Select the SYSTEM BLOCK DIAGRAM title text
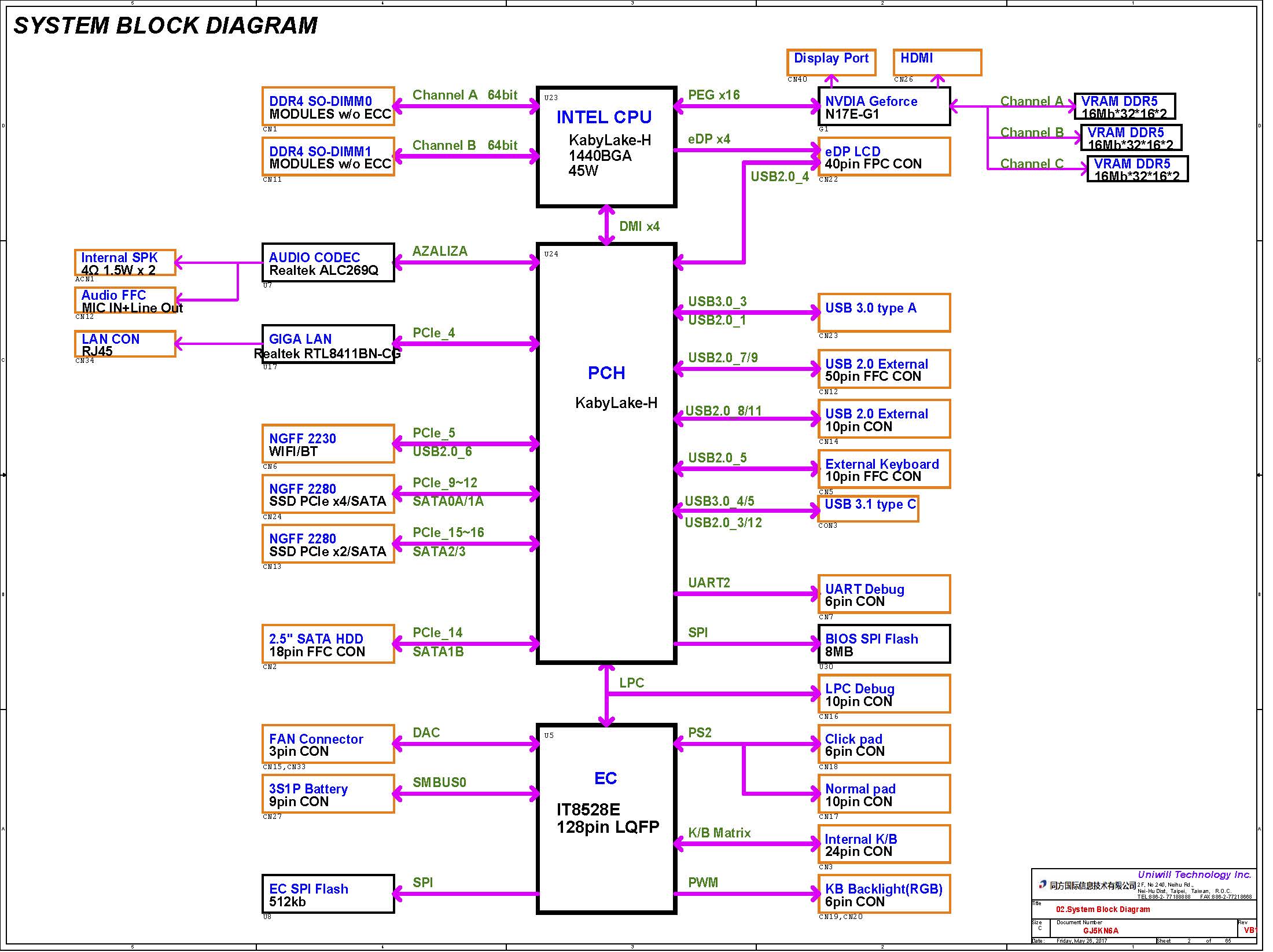 tap(165, 25)
